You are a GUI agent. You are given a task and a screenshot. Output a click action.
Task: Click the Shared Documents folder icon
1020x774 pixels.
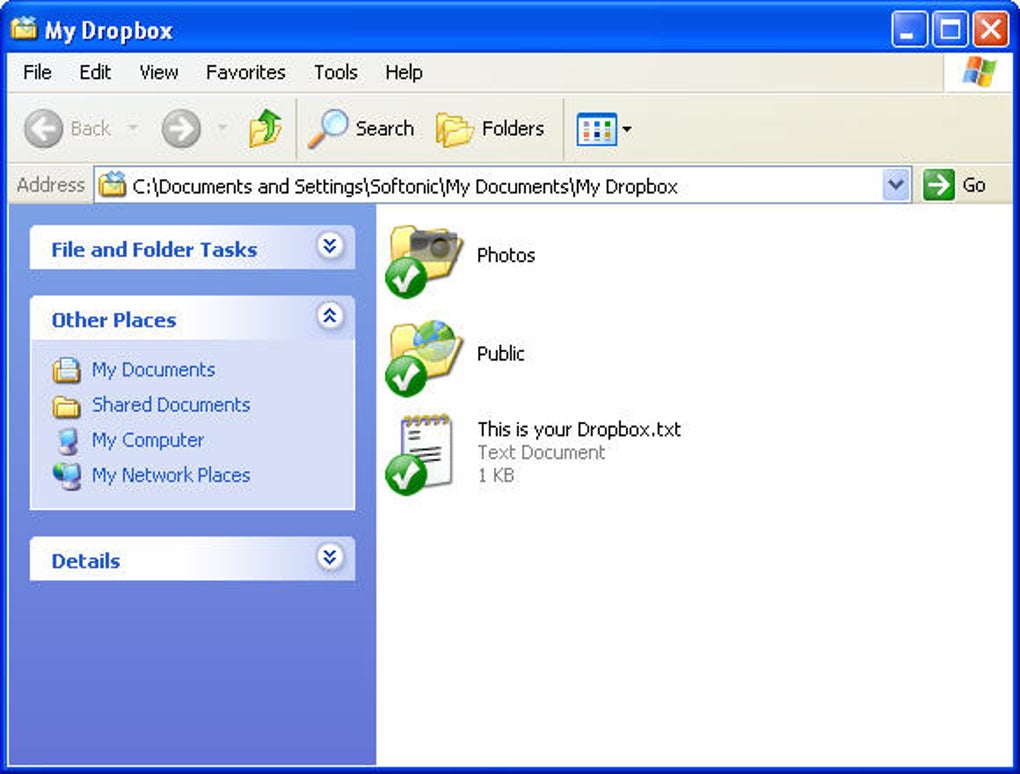tap(66, 406)
